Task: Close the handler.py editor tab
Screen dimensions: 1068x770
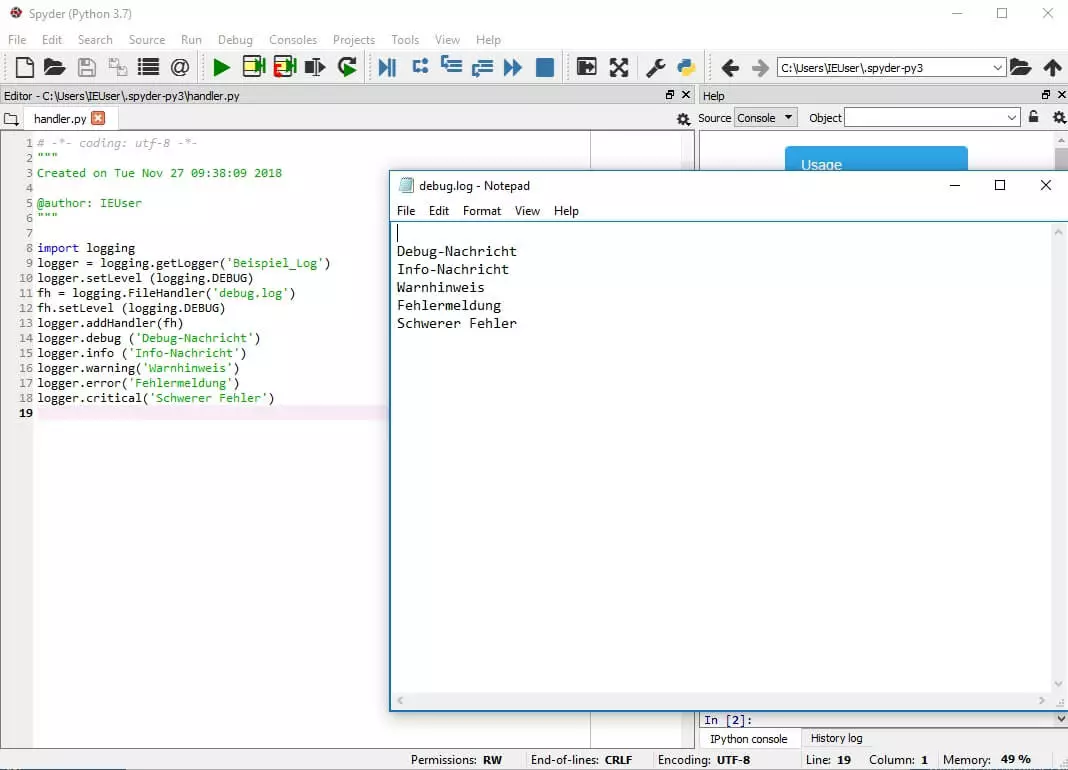Action: [98, 118]
